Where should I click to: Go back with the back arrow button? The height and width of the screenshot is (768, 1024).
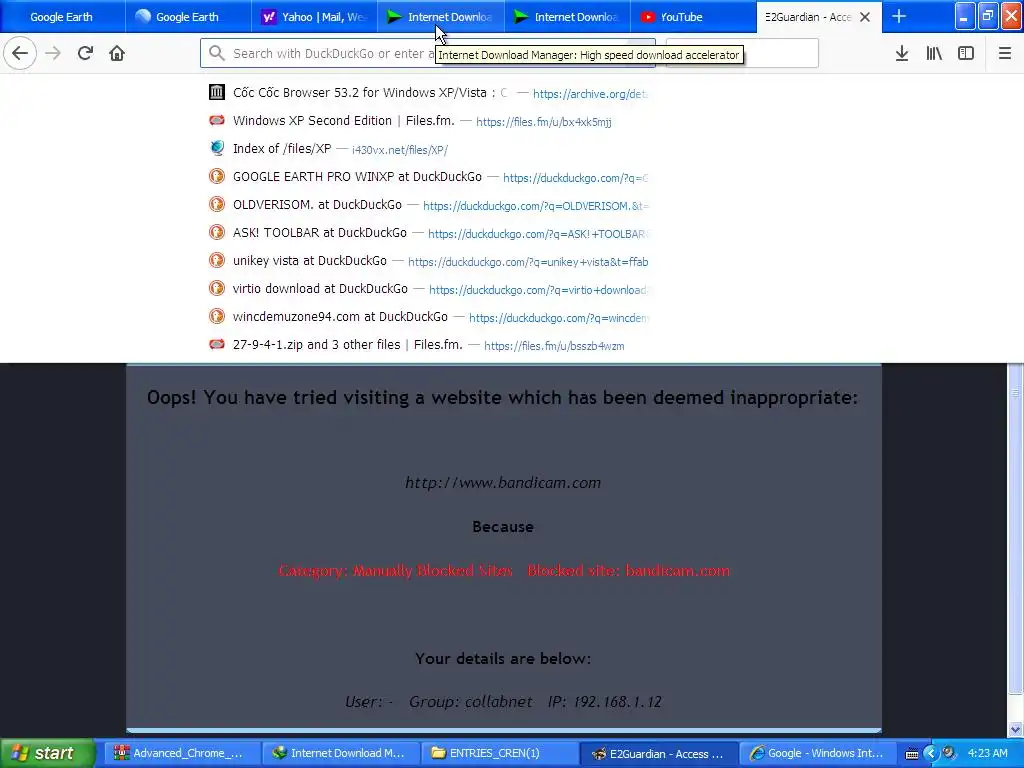(20, 53)
